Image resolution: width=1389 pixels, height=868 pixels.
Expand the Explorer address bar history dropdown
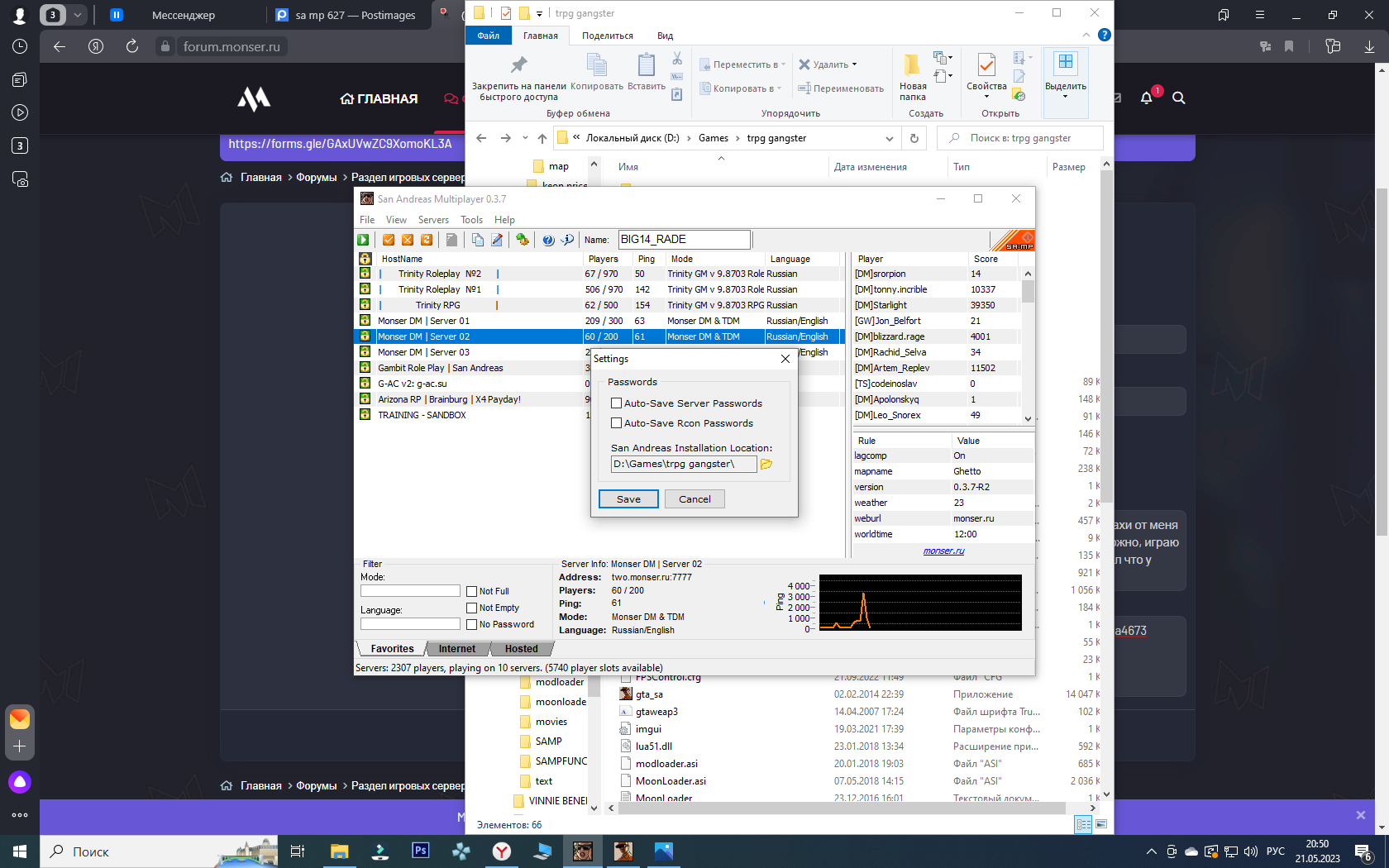point(889,138)
